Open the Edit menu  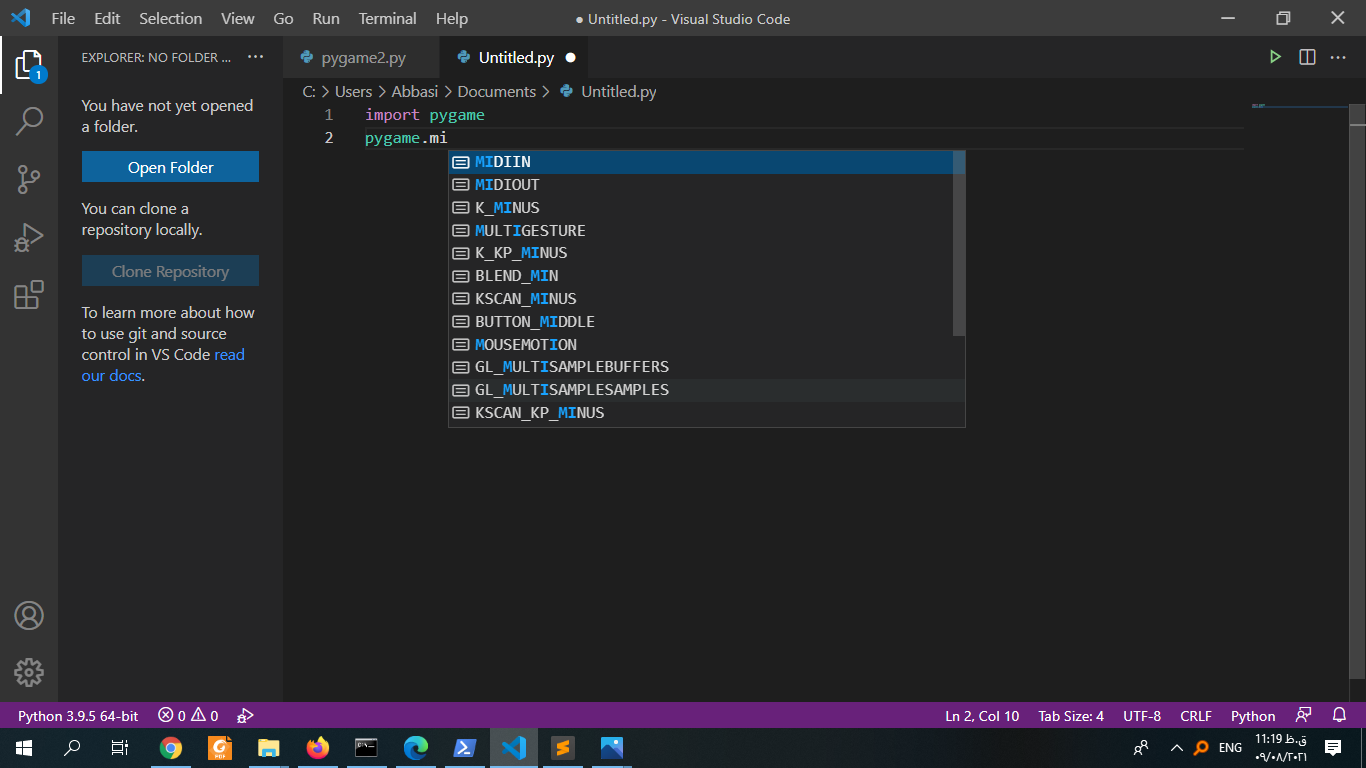(107, 18)
